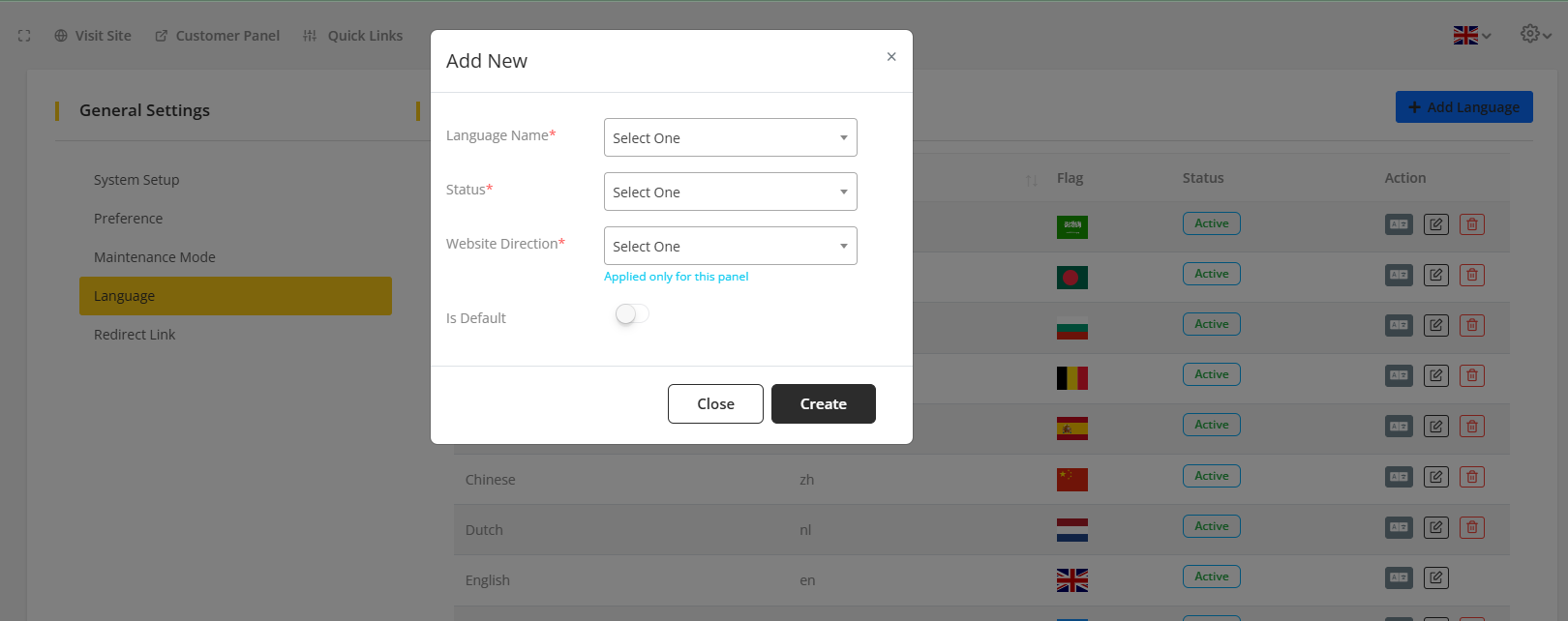Expand the Status select box
Image resolution: width=1568 pixels, height=621 pixels.
[730, 192]
